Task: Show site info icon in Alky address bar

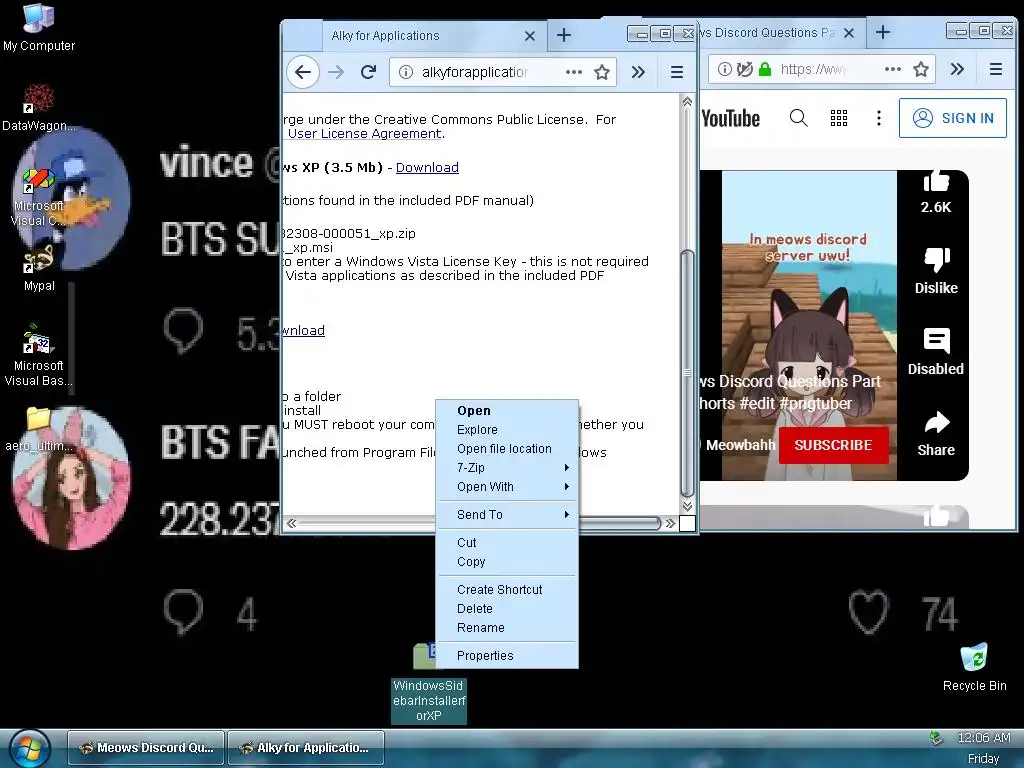Action: [406, 72]
